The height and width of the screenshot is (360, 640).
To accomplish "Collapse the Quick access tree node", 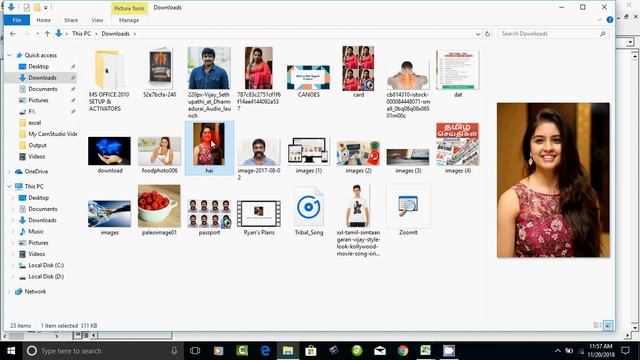I will pos(9,55).
